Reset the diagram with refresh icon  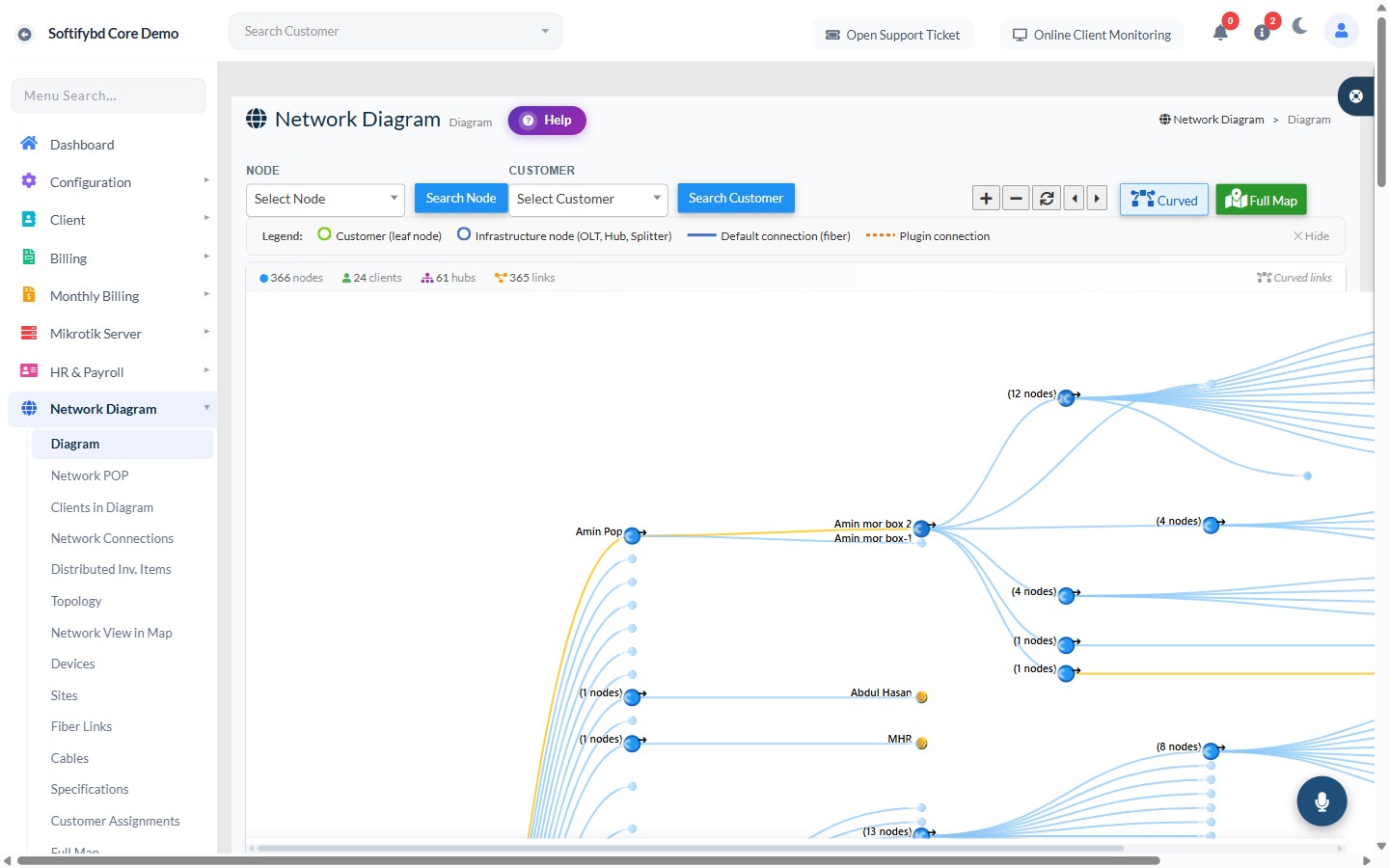point(1047,199)
